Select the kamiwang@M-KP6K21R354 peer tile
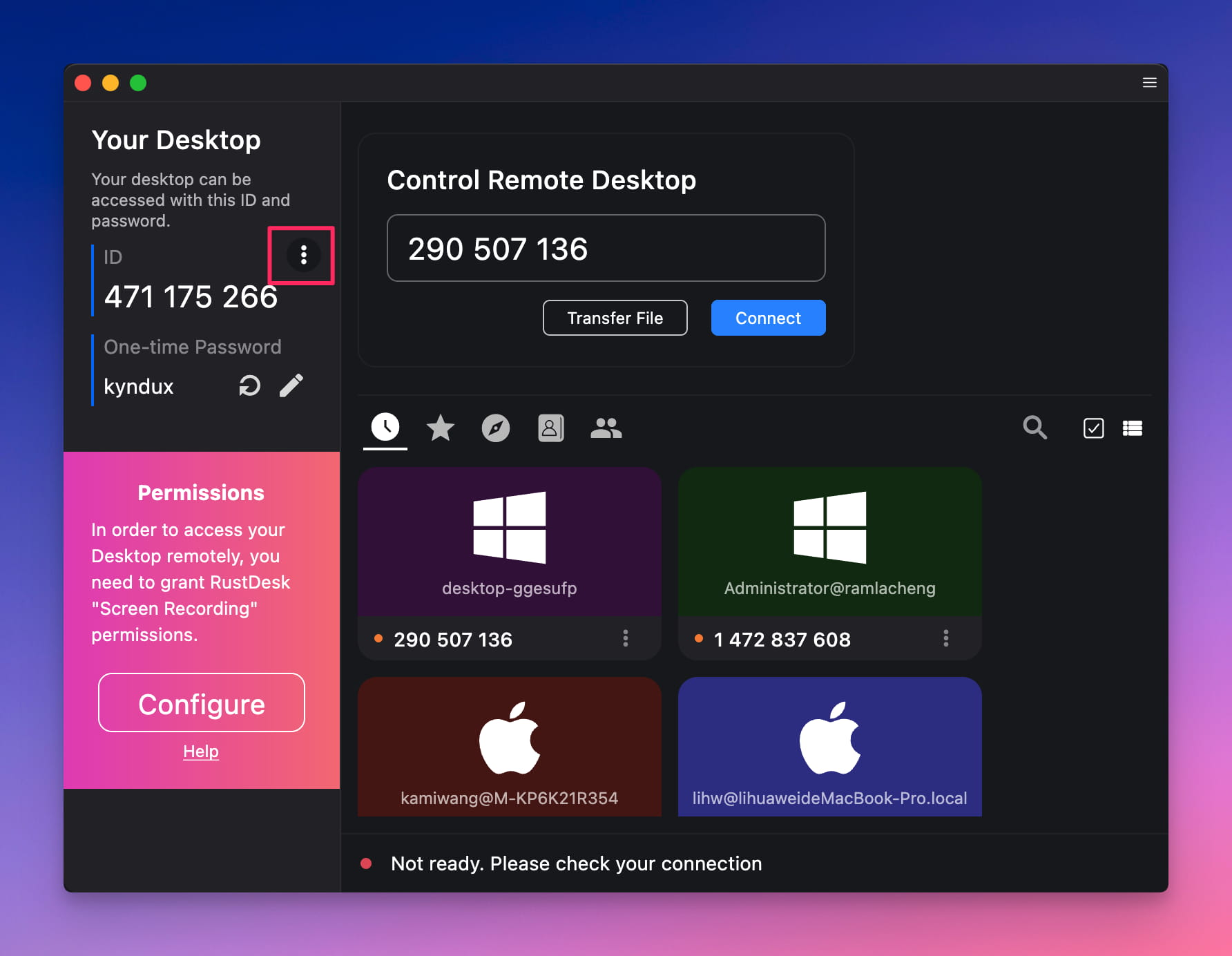 509,746
